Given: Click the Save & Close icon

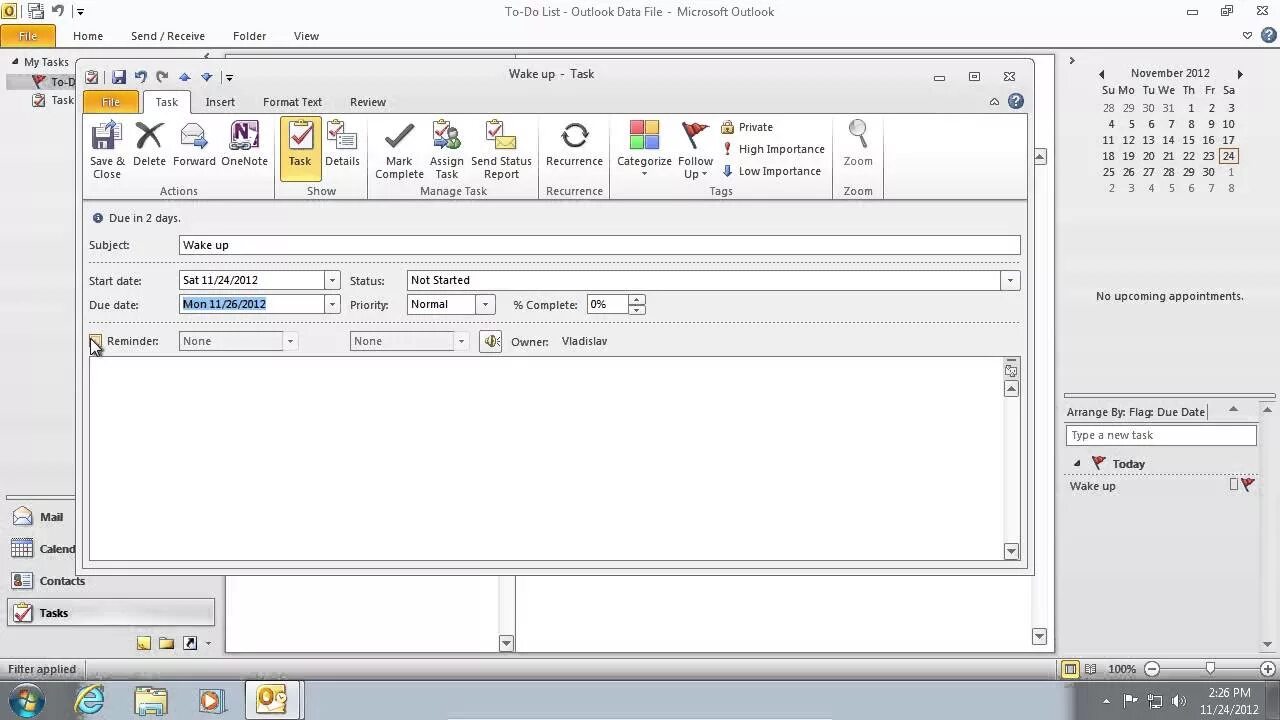Looking at the screenshot, I should [x=107, y=149].
